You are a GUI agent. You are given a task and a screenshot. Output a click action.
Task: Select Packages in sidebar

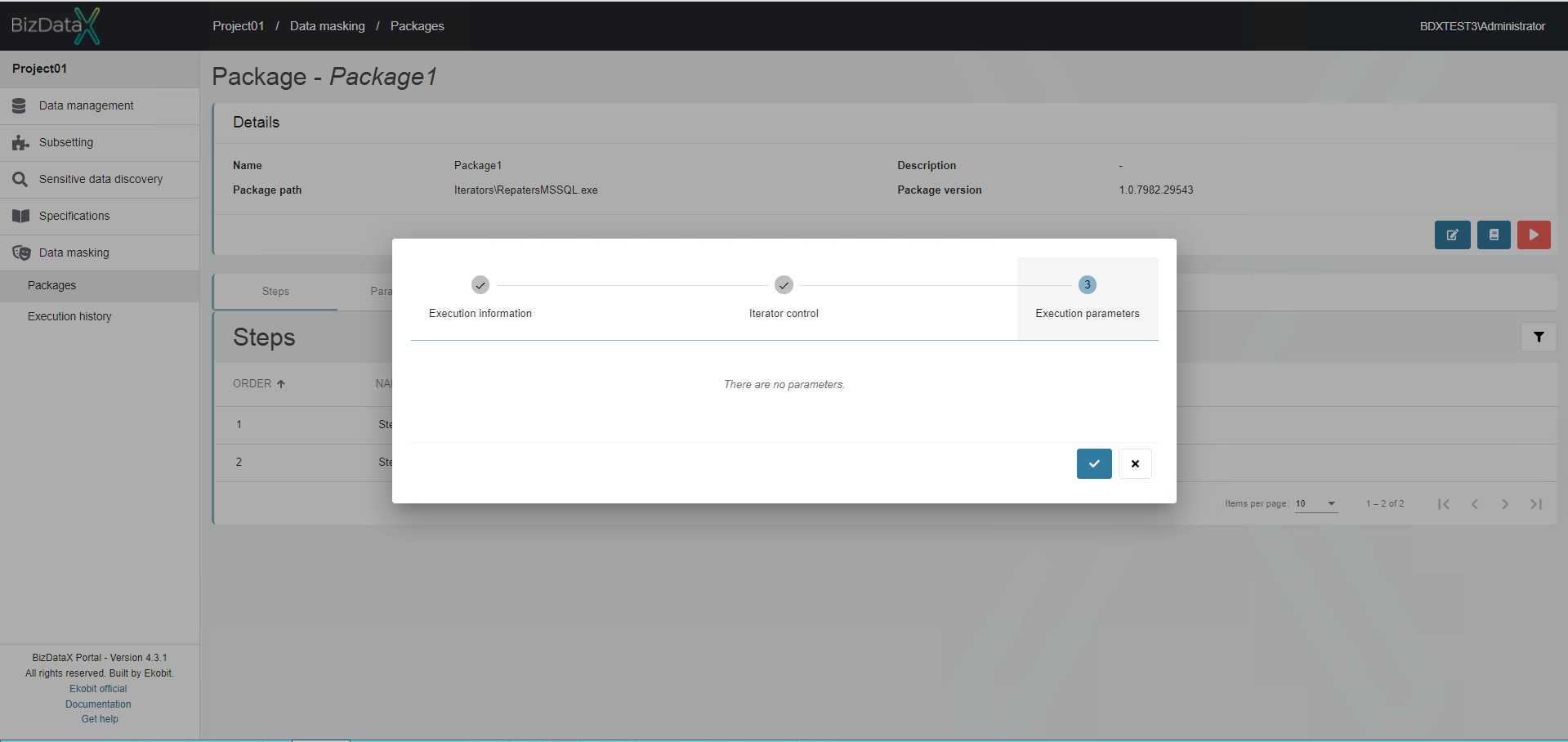(x=100, y=286)
